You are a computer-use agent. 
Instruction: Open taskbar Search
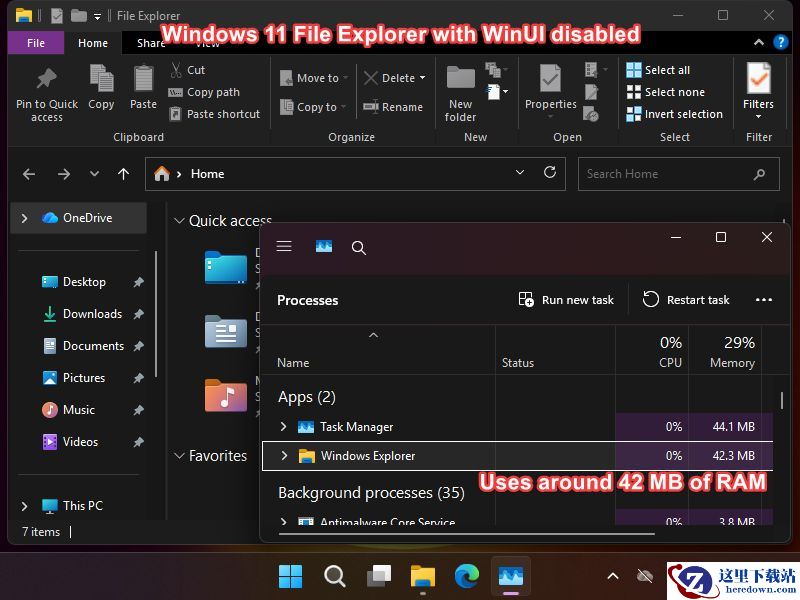[x=335, y=577]
